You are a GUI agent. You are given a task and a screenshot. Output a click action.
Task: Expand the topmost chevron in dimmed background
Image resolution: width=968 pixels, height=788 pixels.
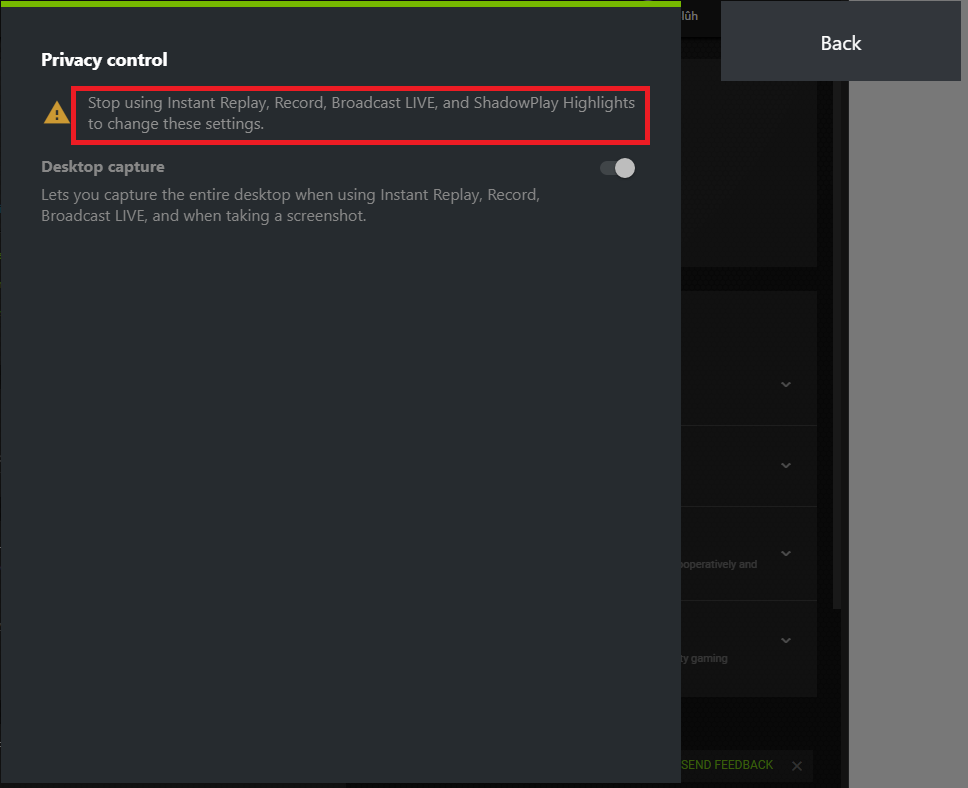click(x=785, y=384)
